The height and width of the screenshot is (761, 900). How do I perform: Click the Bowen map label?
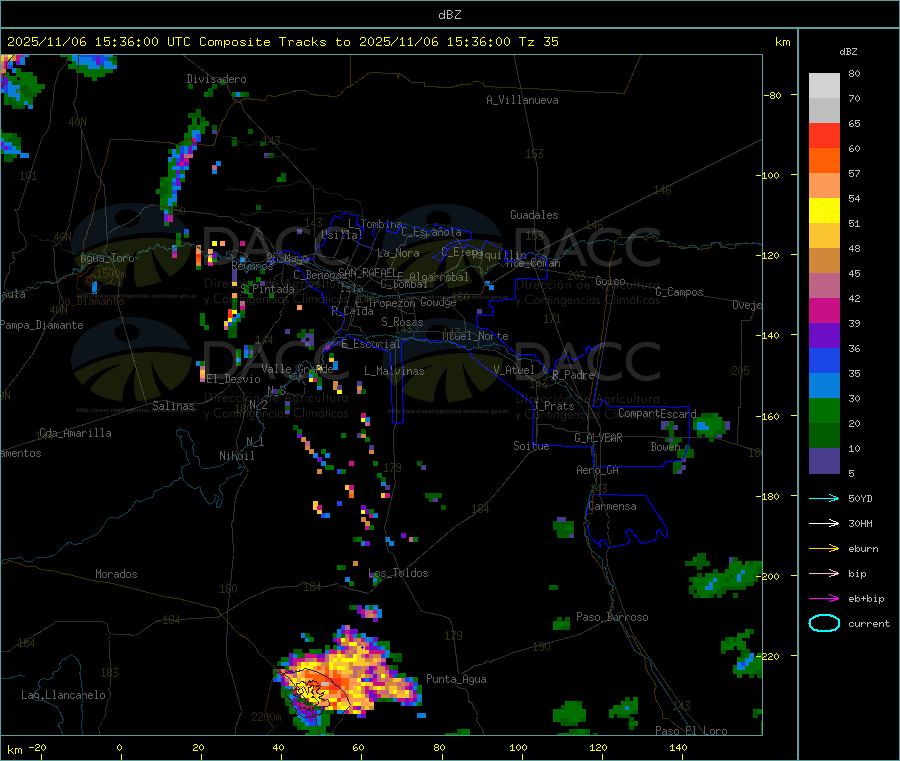click(x=665, y=446)
